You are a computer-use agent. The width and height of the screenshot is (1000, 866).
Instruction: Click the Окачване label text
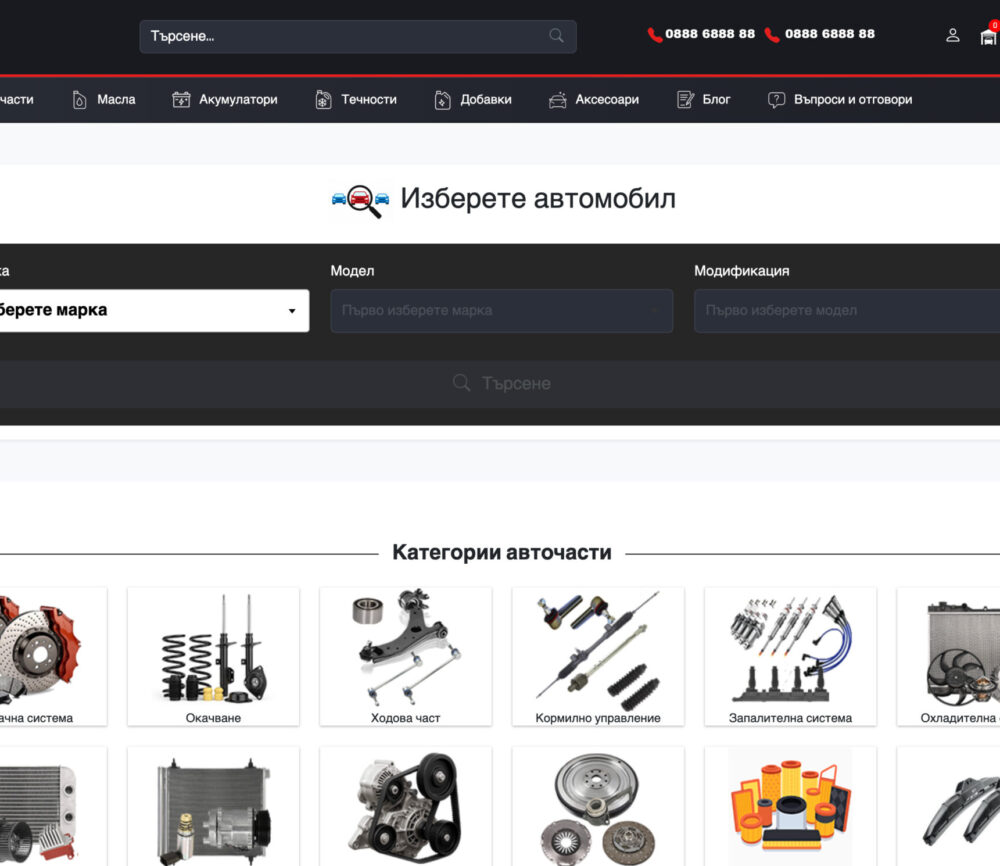(213, 718)
